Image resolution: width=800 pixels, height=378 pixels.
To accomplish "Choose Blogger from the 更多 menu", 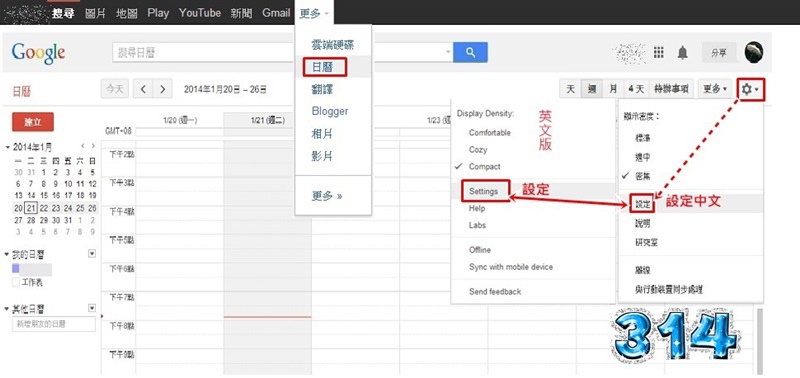I will pyautogui.click(x=330, y=111).
